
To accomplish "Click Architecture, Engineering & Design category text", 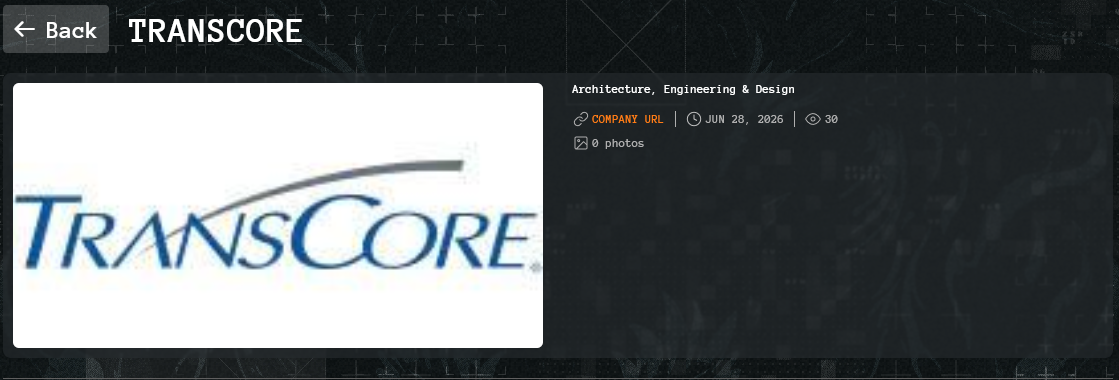I will [x=683, y=89].
